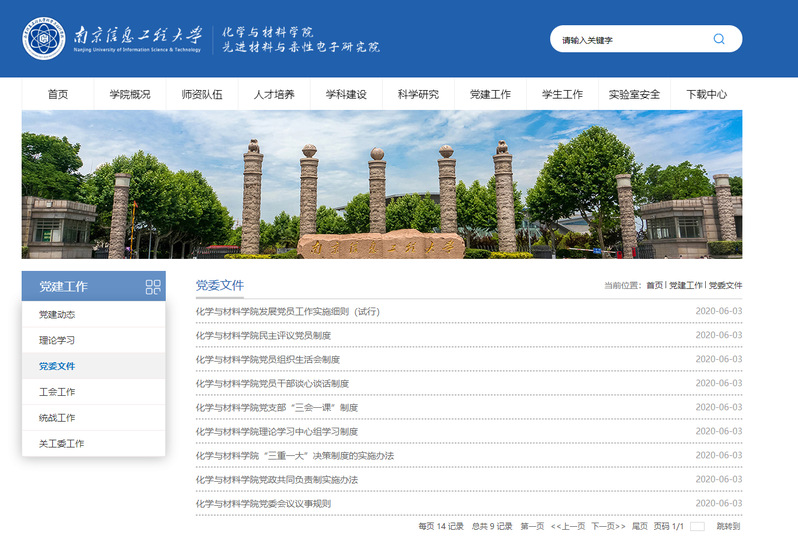Type-focus the 请输入关键字 search field

pyautogui.click(x=630, y=40)
